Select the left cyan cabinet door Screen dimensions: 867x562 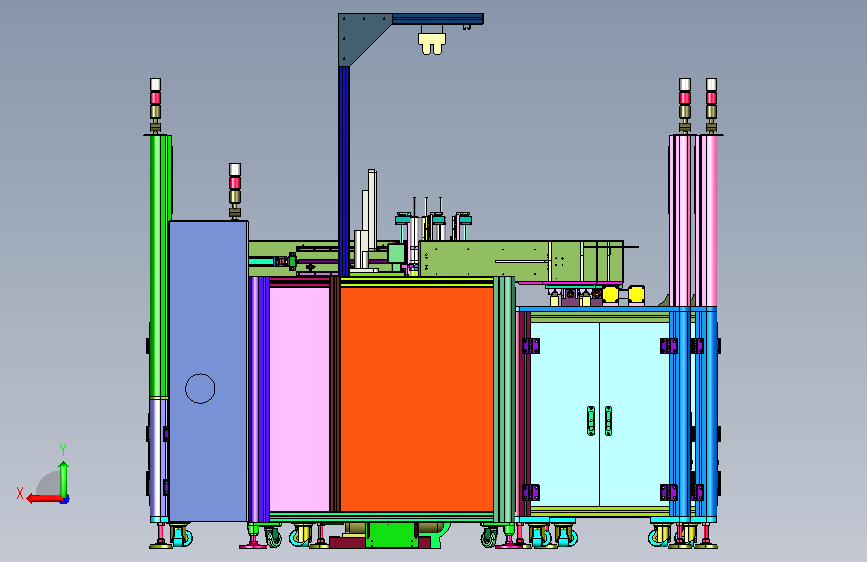(565, 414)
